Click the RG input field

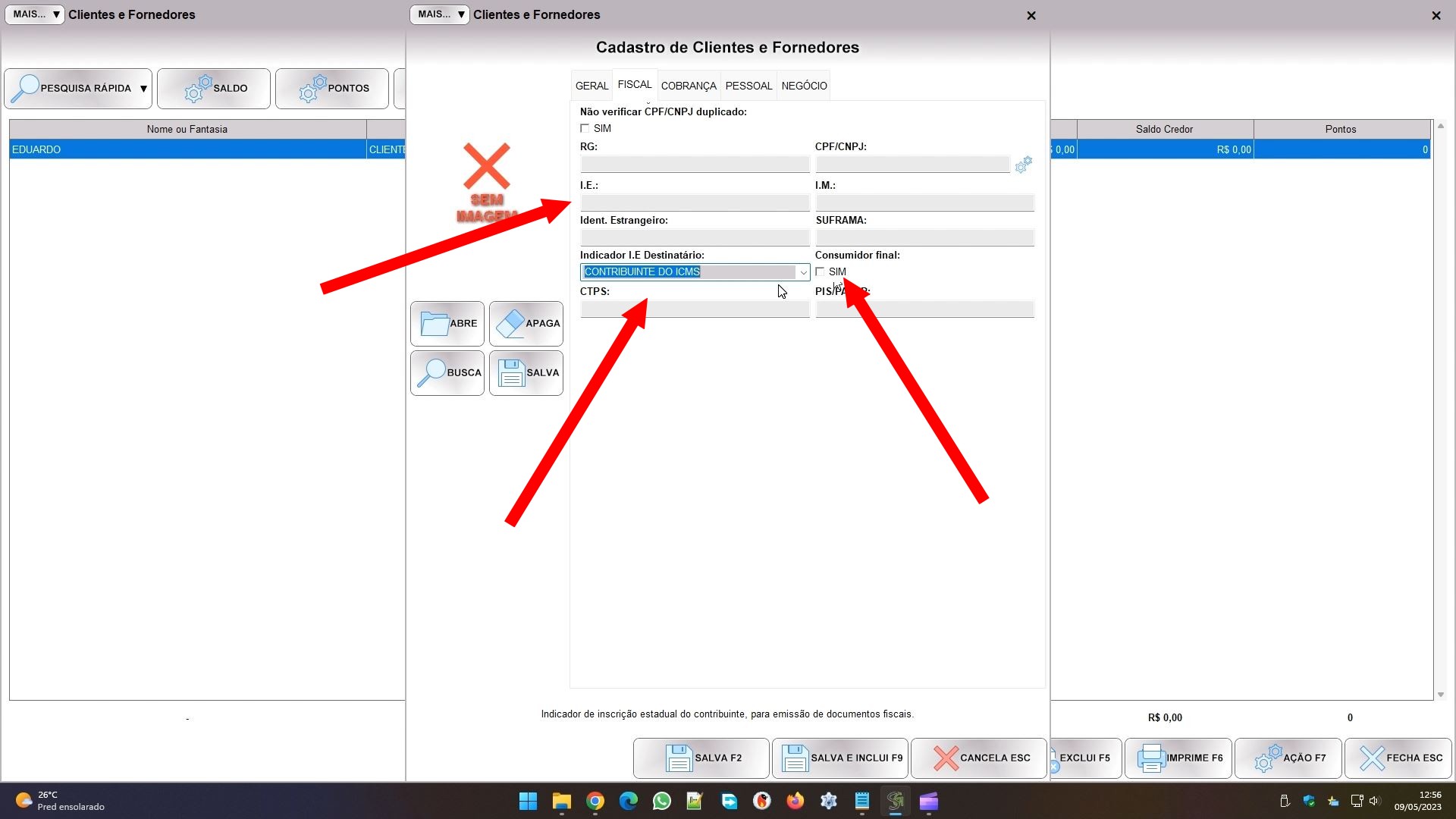click(x=695, y=165)
